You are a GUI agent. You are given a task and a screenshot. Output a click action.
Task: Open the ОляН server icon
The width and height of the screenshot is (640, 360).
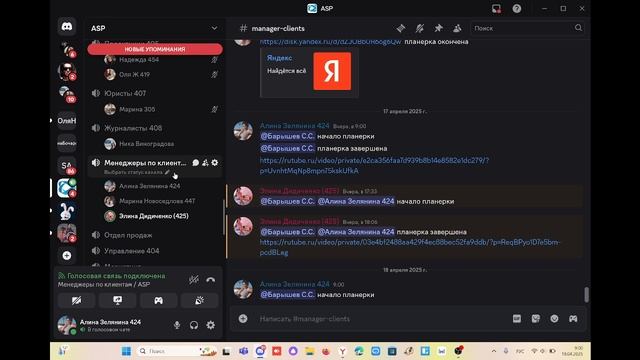[x=67, y=121]
